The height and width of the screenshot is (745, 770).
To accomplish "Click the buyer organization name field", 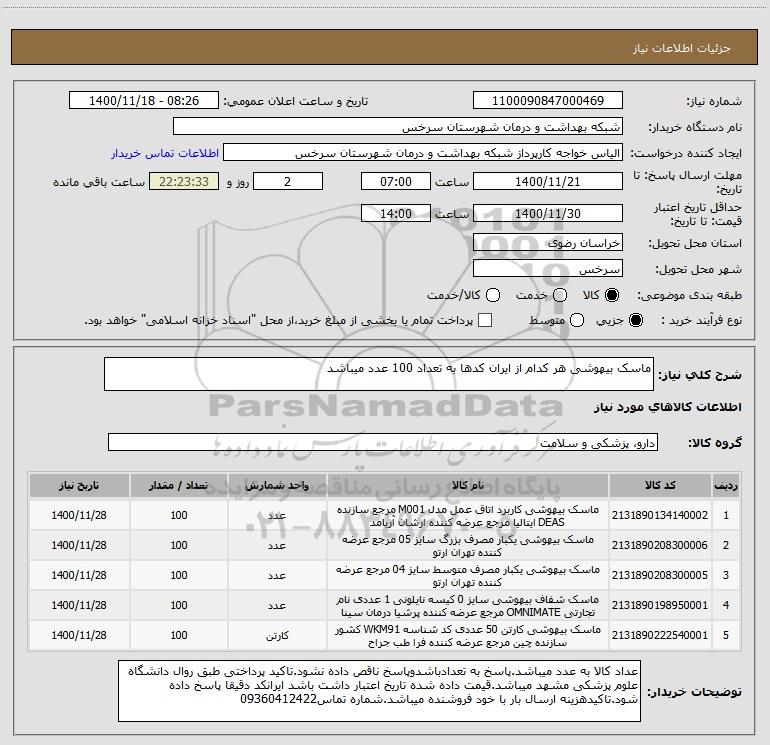I will click(398, 127).
